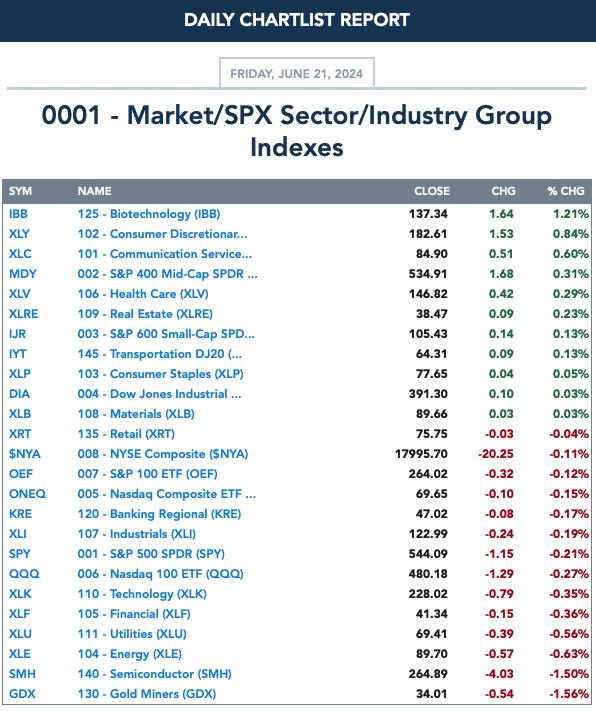Select the Consumer Staples (XLP) link
The width and height of the screenshot is (596, 711).
click(x=161, y=374)
